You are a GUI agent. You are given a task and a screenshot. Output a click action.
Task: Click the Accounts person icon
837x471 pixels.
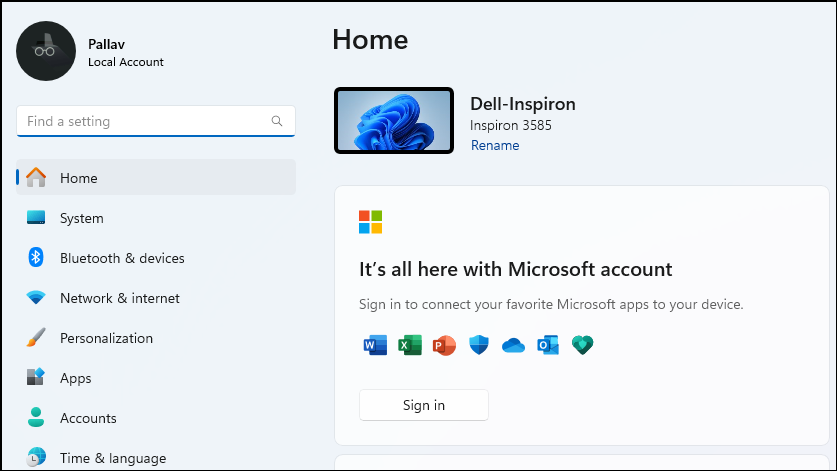36,417
